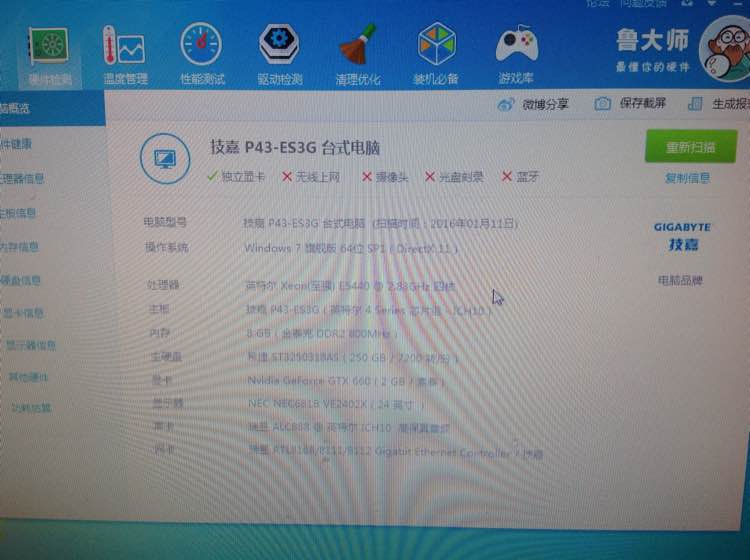
Task: Click the 主硬盘 row label
Action: [166, 356]
